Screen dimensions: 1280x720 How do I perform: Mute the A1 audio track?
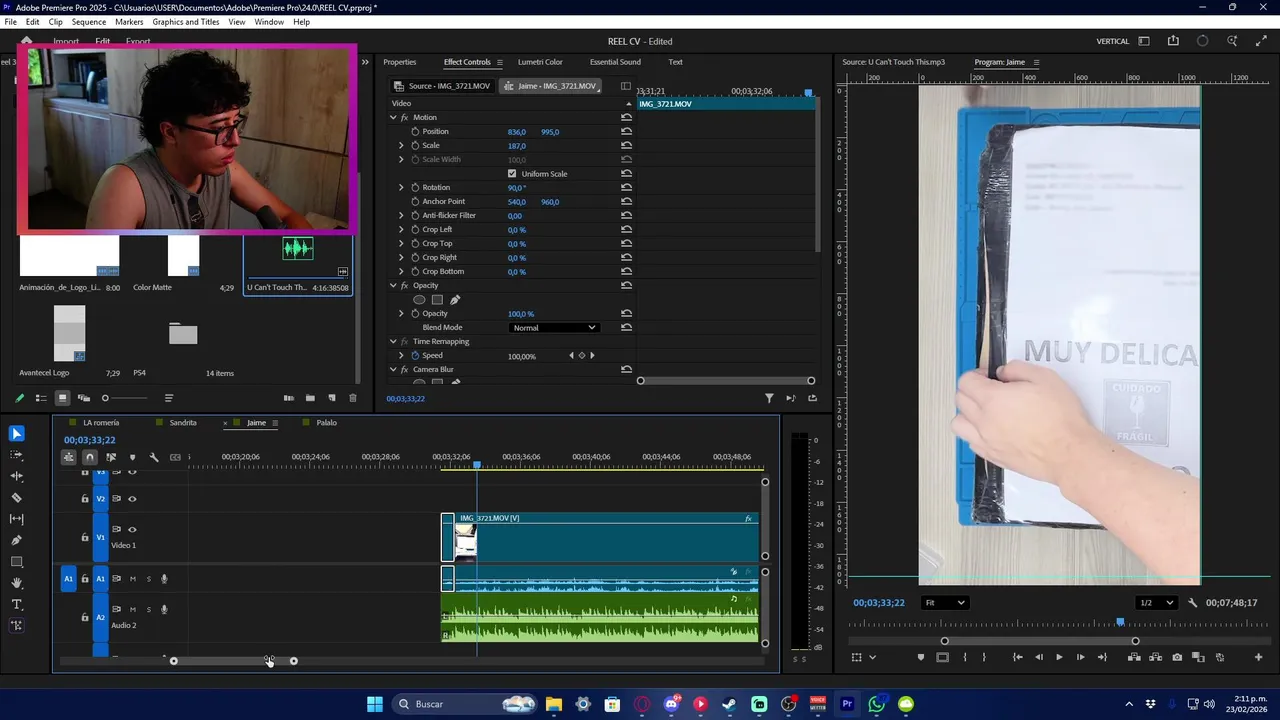point(132,579)
